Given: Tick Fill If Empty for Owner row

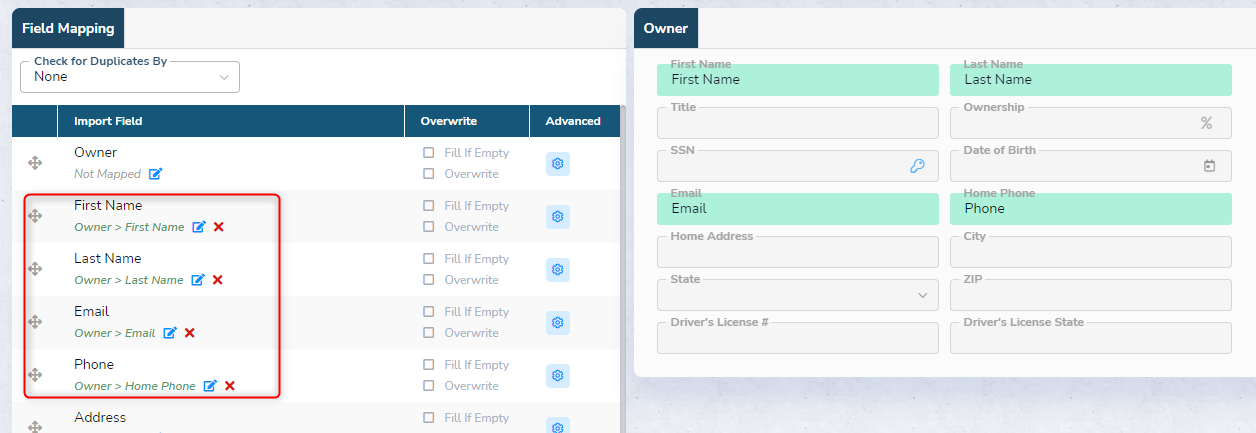Looking at the screenshot, I should (428, 153).
